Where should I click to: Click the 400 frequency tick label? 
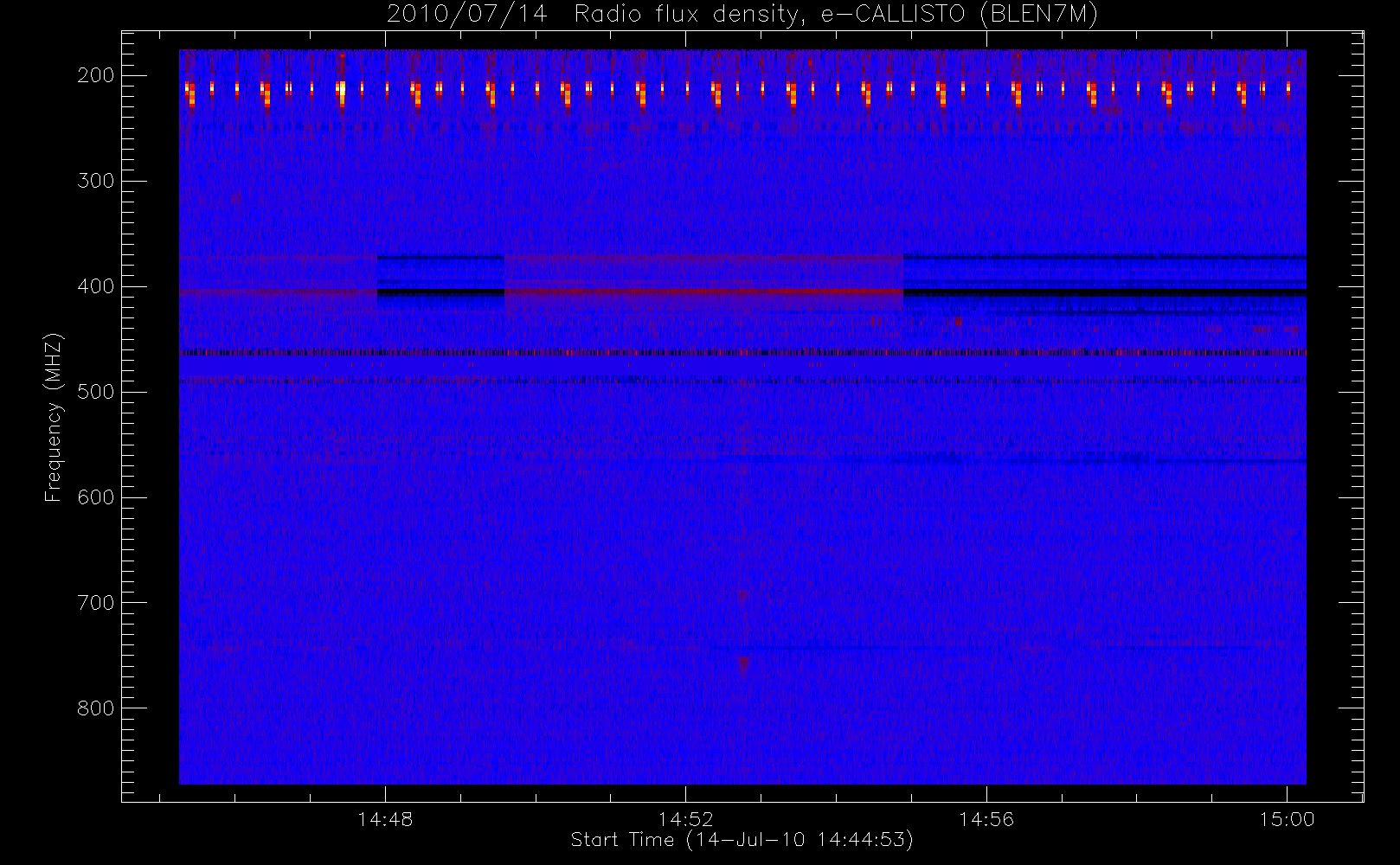[96, 286]
